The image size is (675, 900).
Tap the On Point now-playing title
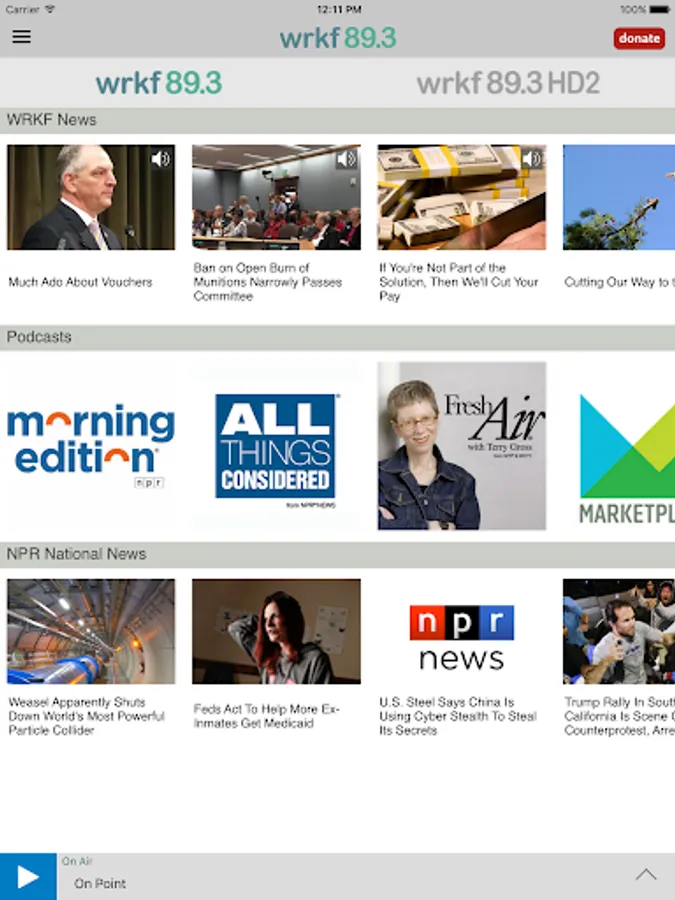click(x=100, y=883)
